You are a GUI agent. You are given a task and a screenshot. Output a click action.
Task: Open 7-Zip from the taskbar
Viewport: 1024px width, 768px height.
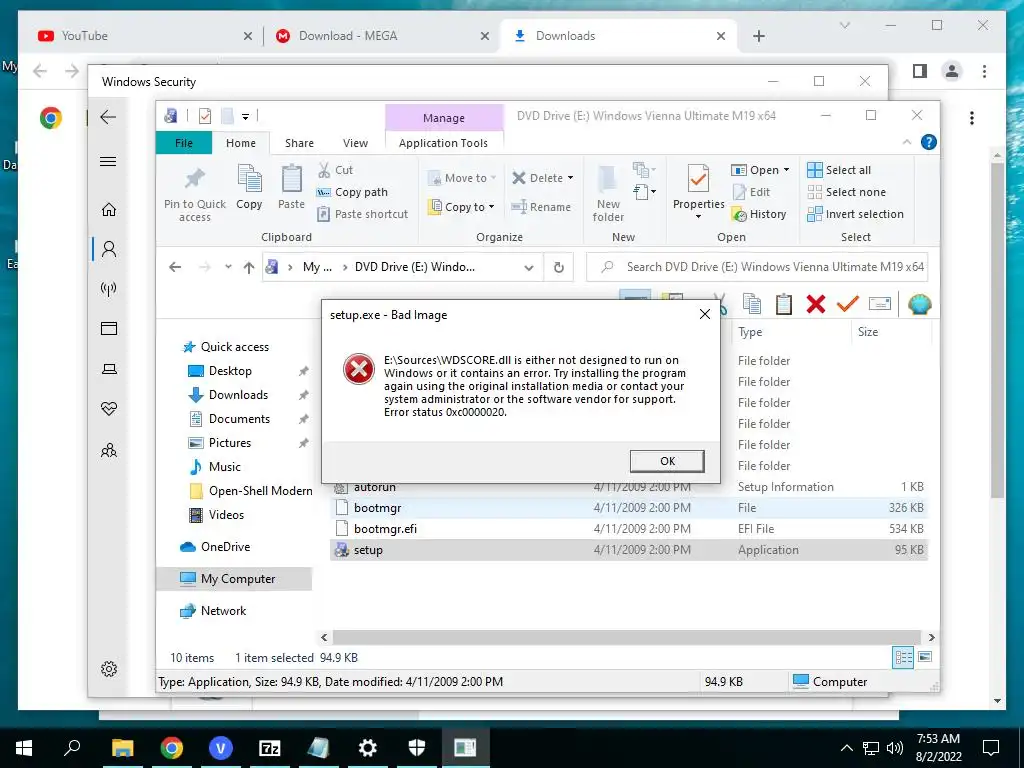coord(270,748)
